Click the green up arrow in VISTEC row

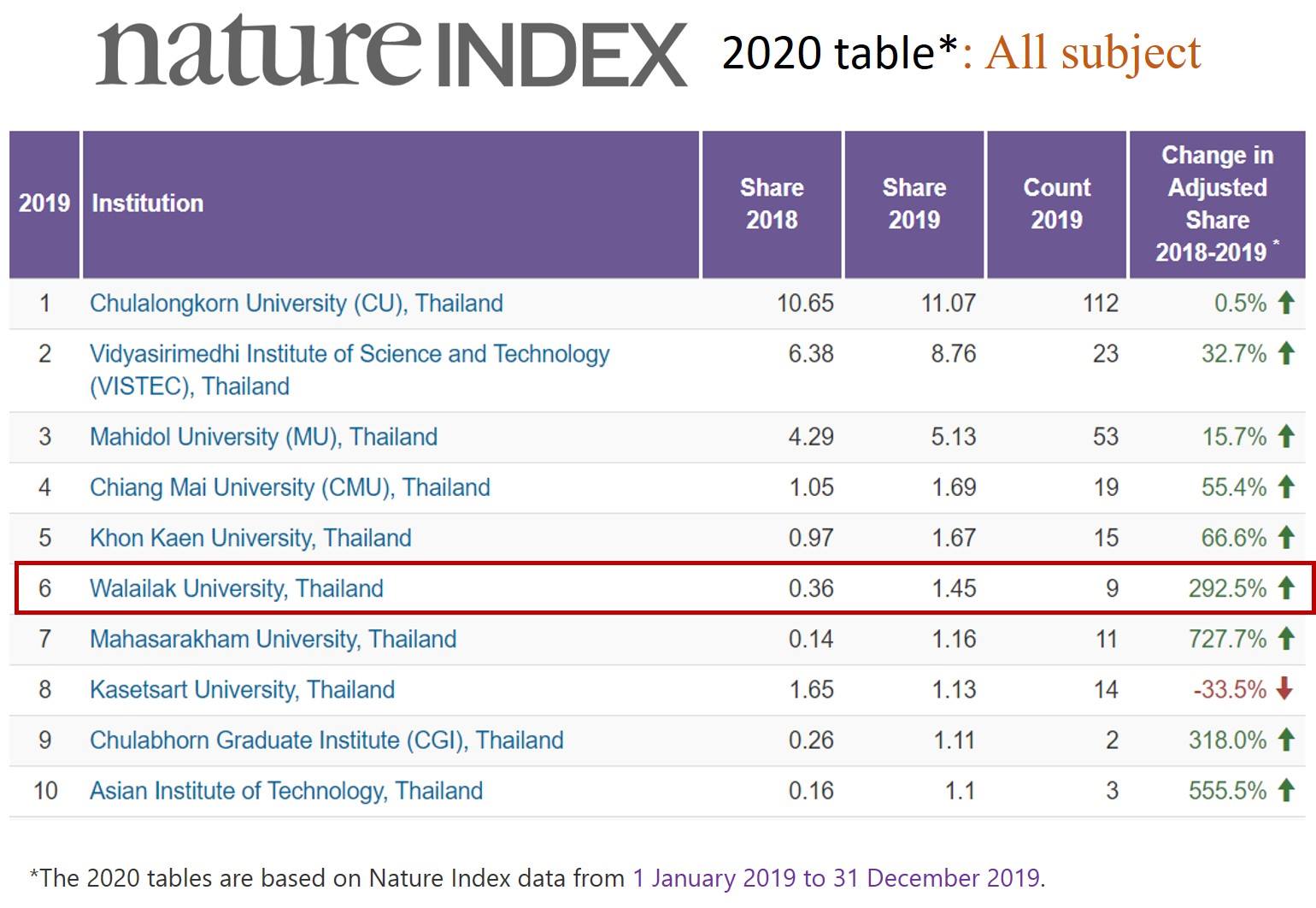(x=1286, y=353)
